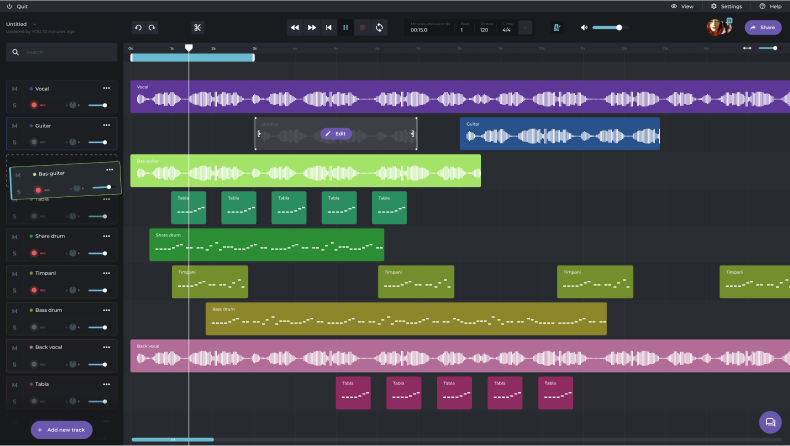Mute the Vocal track
Screen dimensions: 790x446
tap(15, 89)
